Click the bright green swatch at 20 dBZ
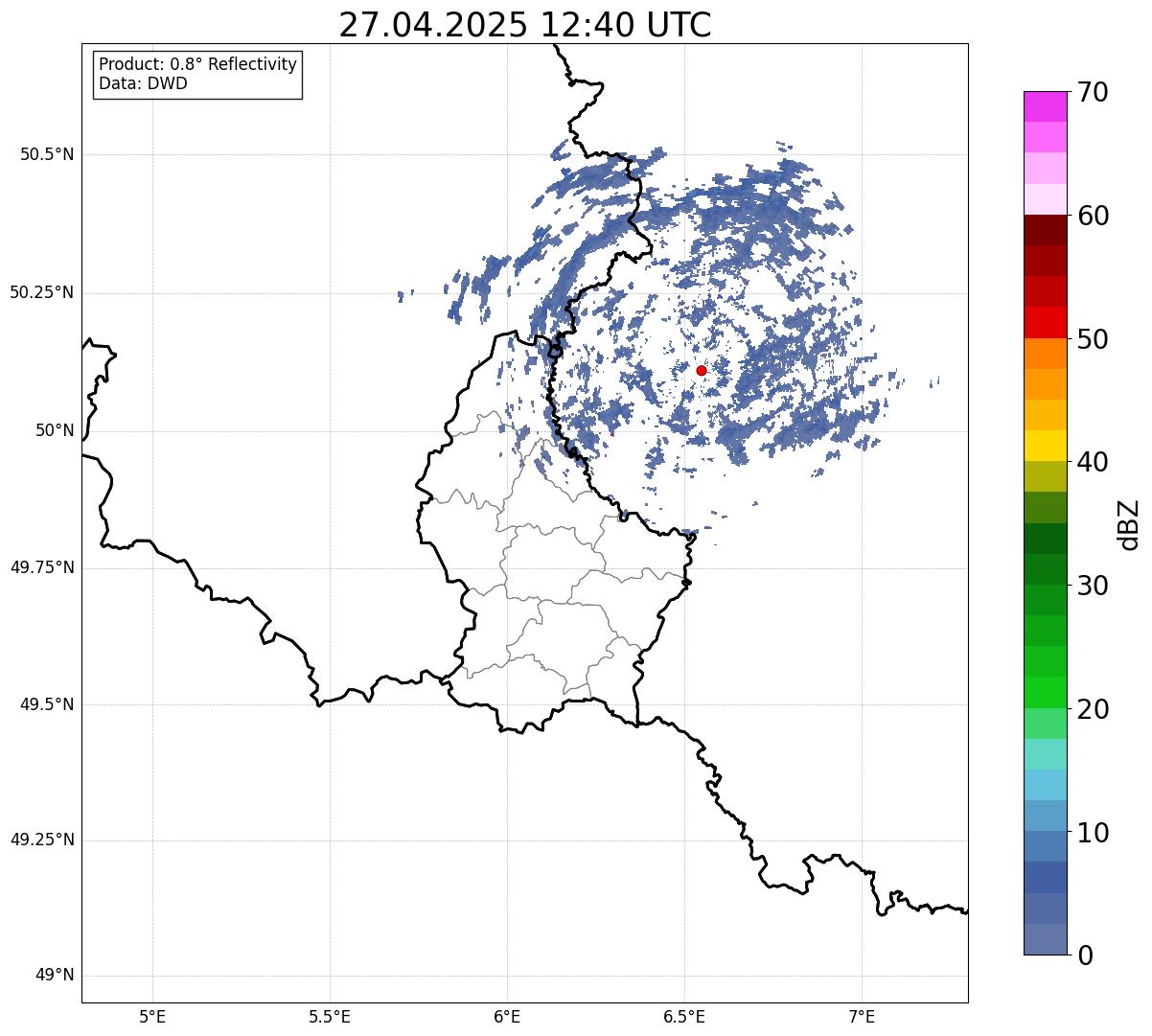 [x=1045, y=693]
